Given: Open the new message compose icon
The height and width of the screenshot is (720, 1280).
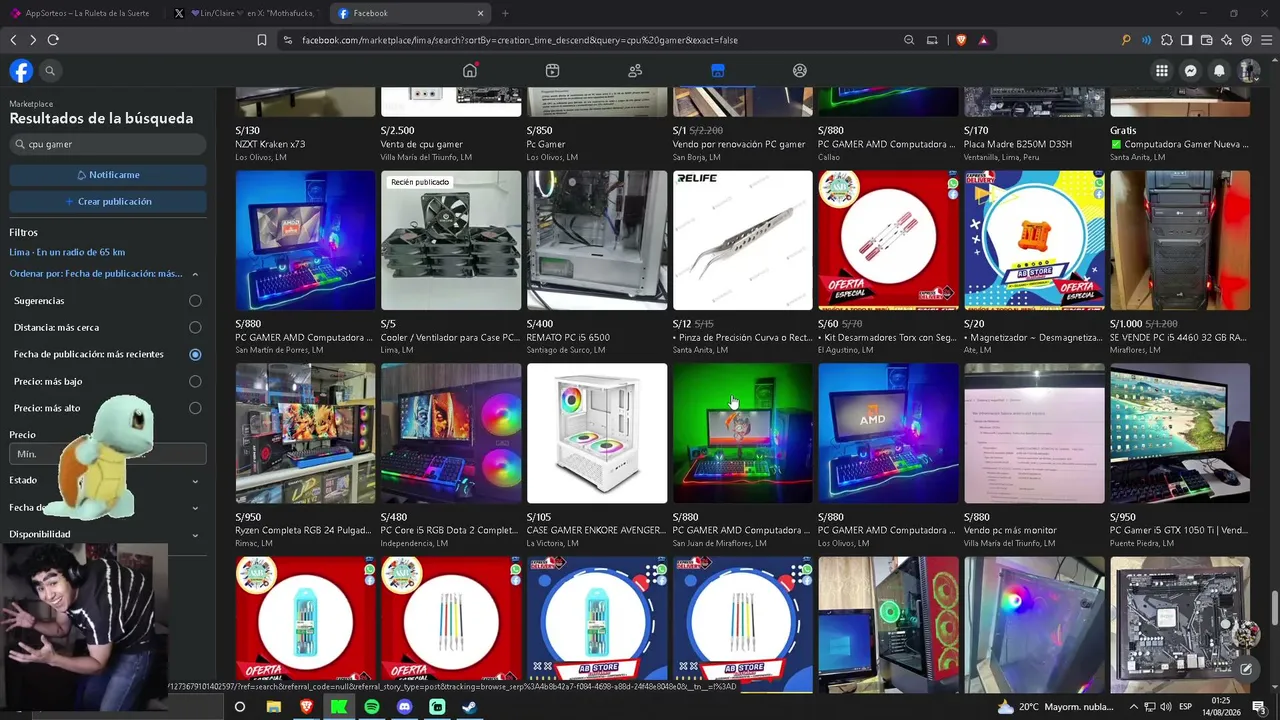Looking at the screenshot, I should click(1246, 669).
